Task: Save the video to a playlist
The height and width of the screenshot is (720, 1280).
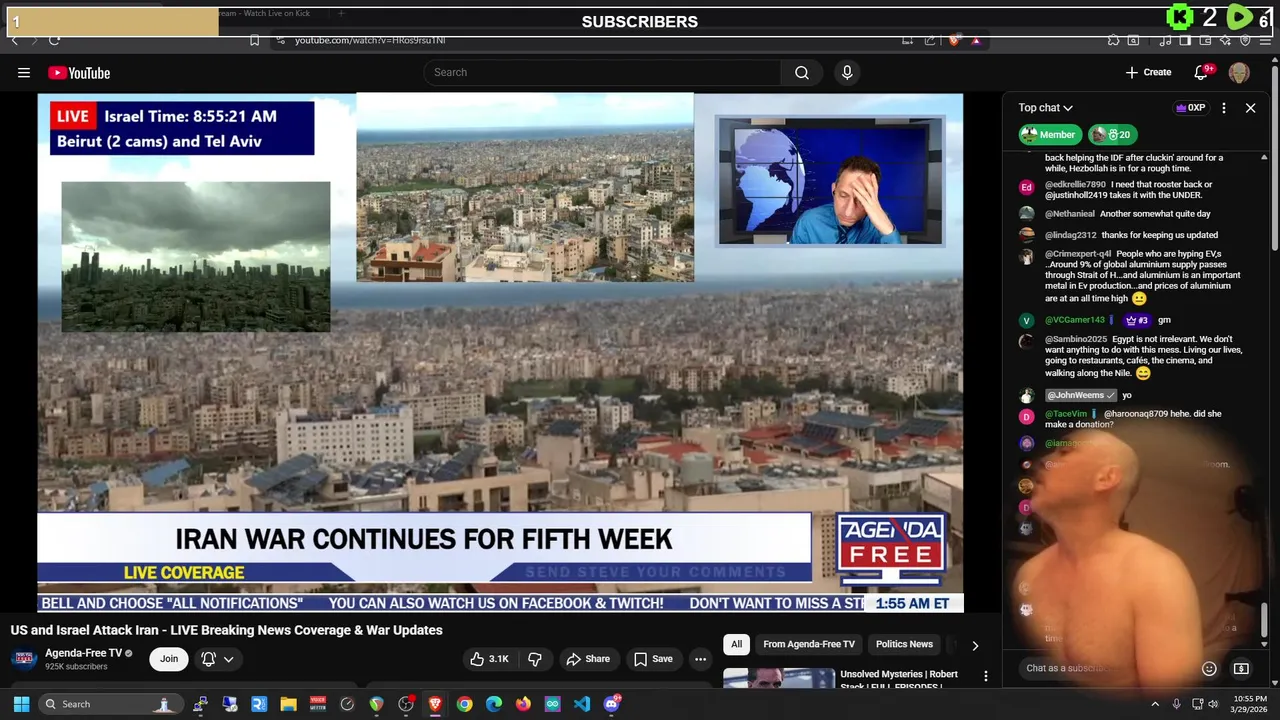Action: (652, 659)
